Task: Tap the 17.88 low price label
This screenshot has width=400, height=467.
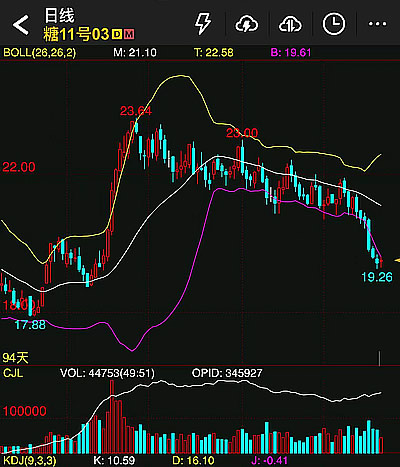Action: [x=30, y=324]
